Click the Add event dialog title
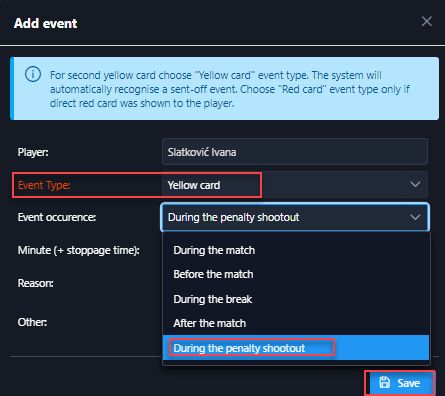The height and width of the screenshot is (396, 445). coord(46,23)
